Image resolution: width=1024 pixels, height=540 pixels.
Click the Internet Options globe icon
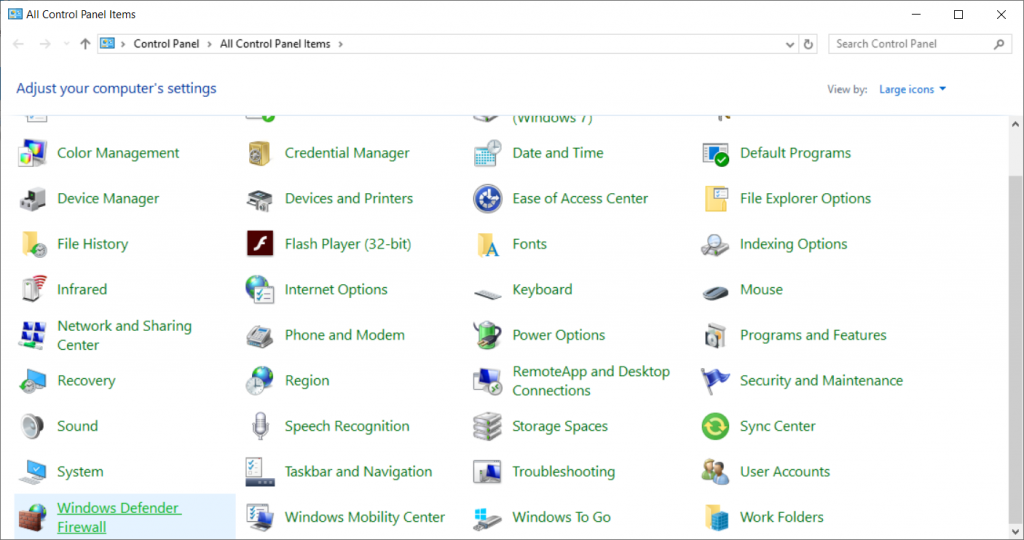259,289
